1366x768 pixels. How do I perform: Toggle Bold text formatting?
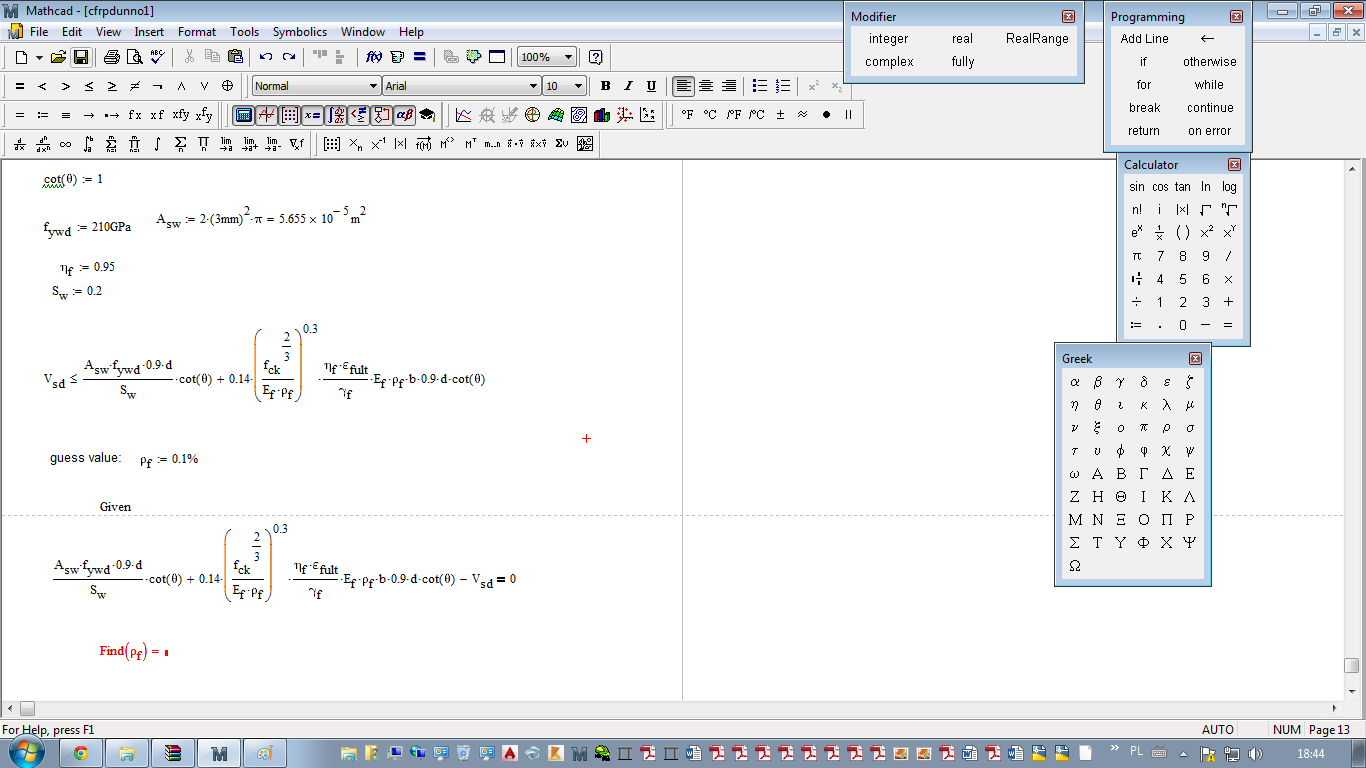coord(605,86)
